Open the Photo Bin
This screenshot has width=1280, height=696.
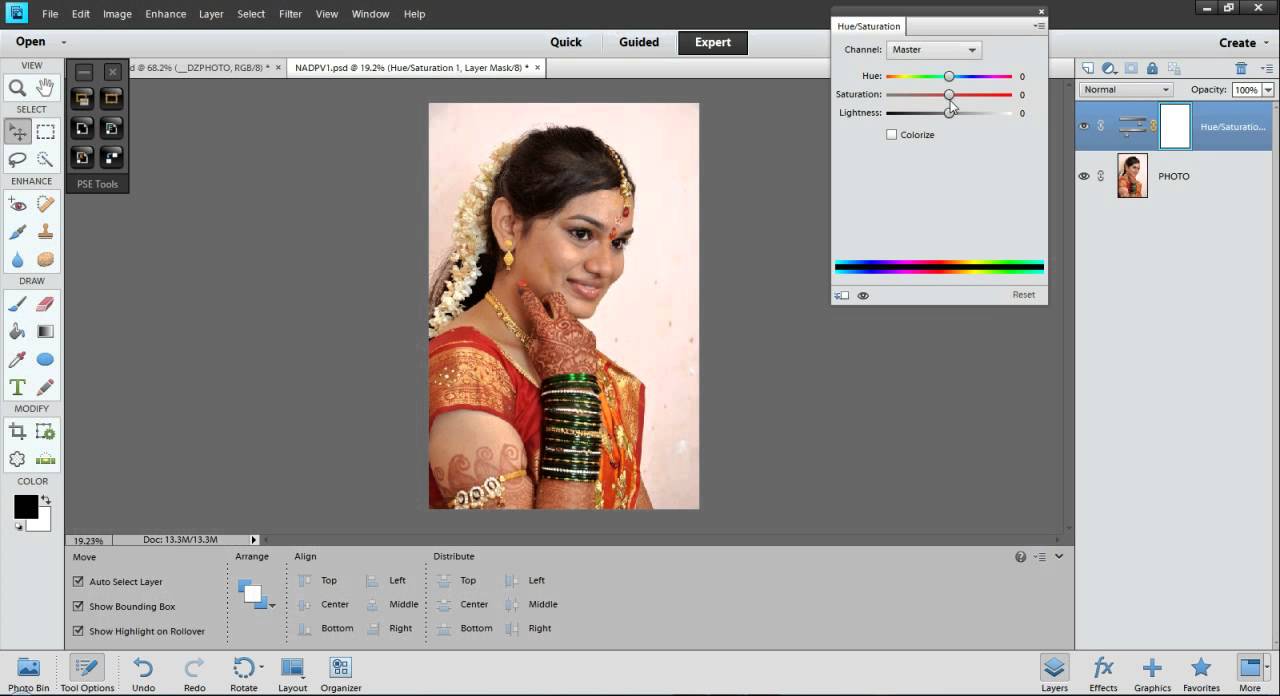(x=29, y=674)
